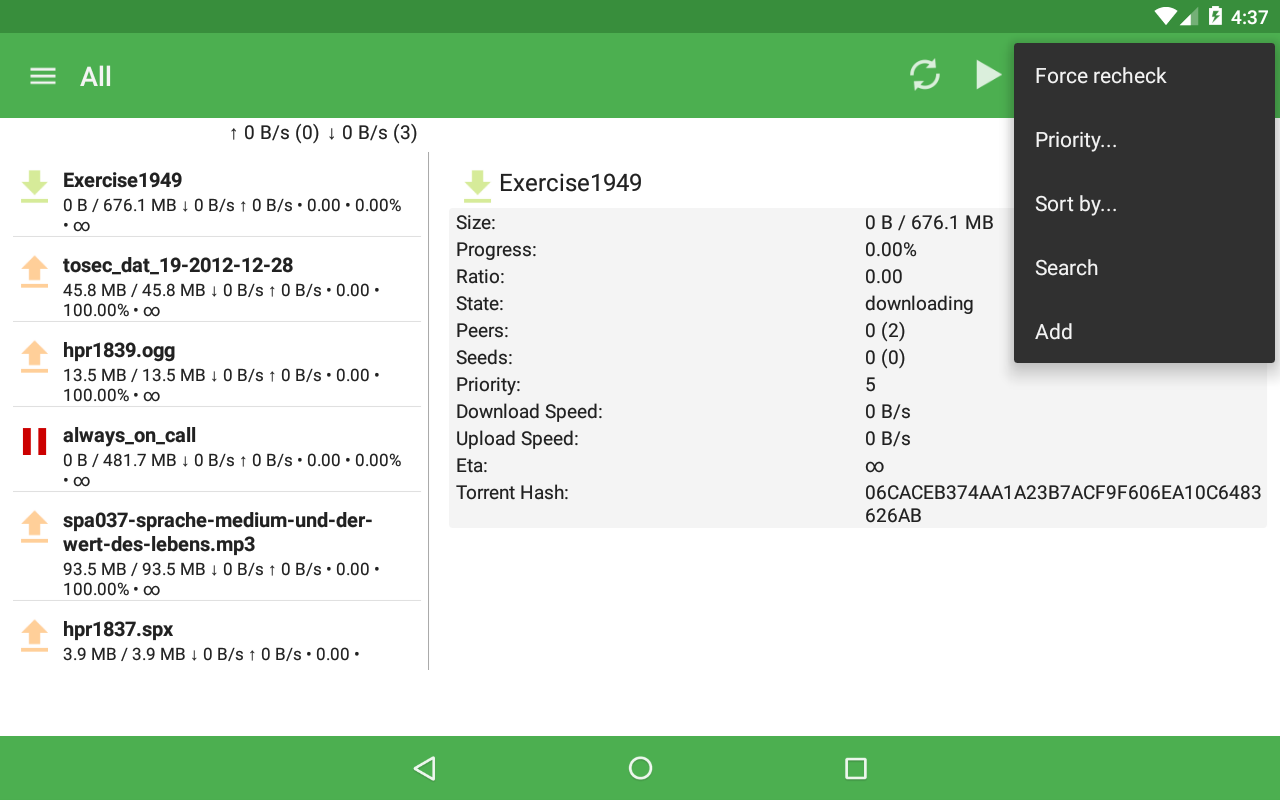Screen dimensions: 1280x800
Task: Tap the Progress value 0.00%
Action: click(x=891, y=250)
